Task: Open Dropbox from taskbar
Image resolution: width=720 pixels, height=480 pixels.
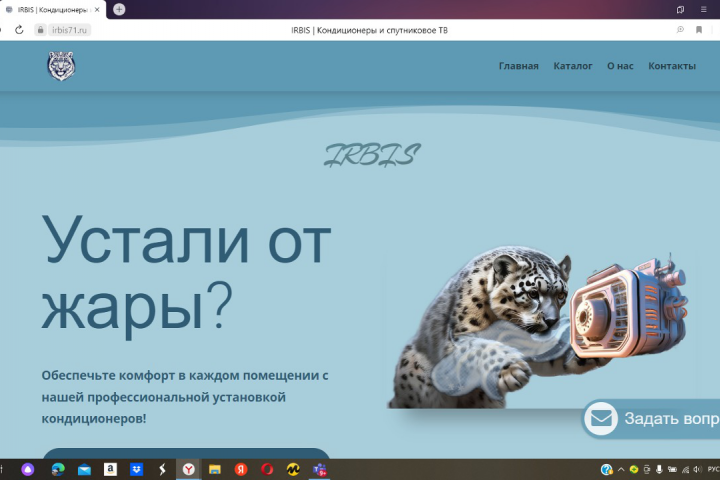Action: pos(136,469)
